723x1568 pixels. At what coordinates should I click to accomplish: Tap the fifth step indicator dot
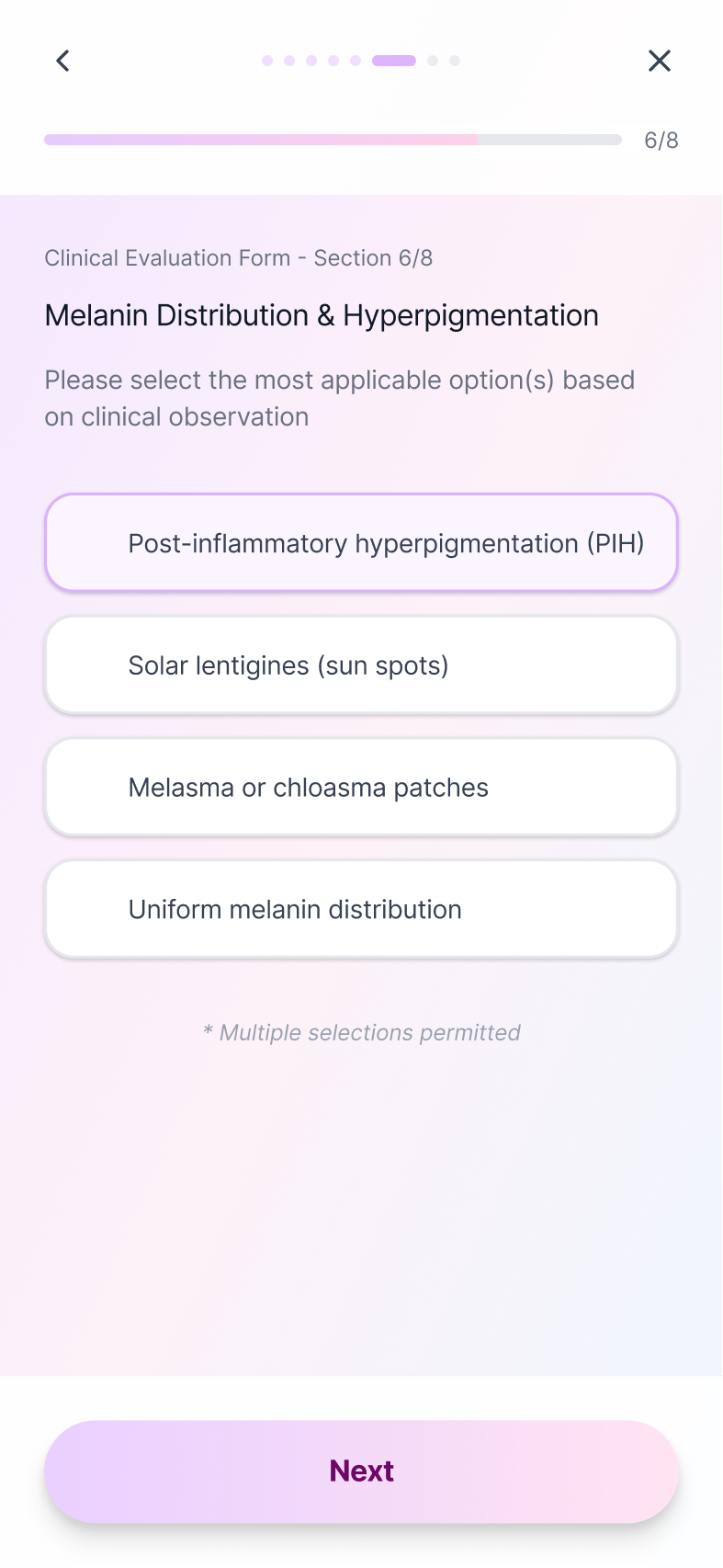(x=355, y=61)
